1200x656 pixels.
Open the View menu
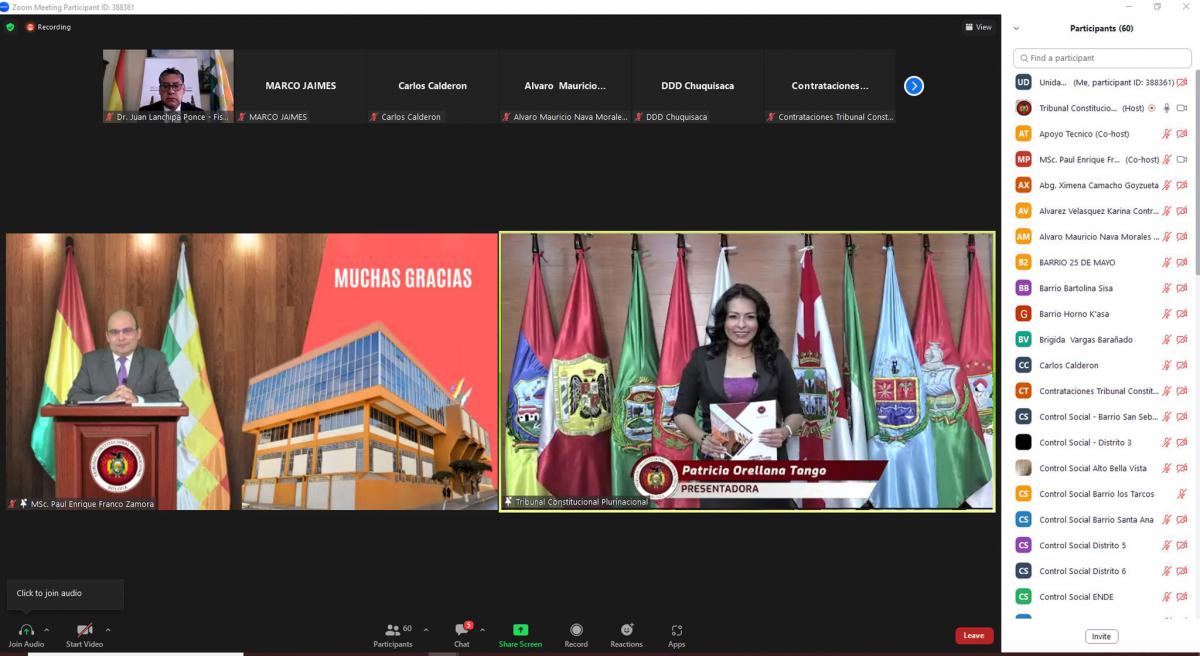click(x=978, y=27)
